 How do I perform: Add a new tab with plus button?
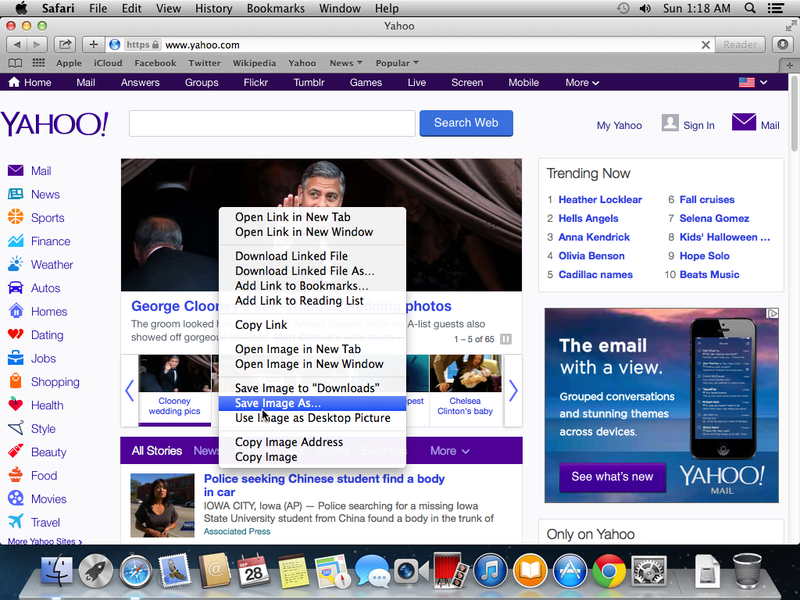point(789,65)
